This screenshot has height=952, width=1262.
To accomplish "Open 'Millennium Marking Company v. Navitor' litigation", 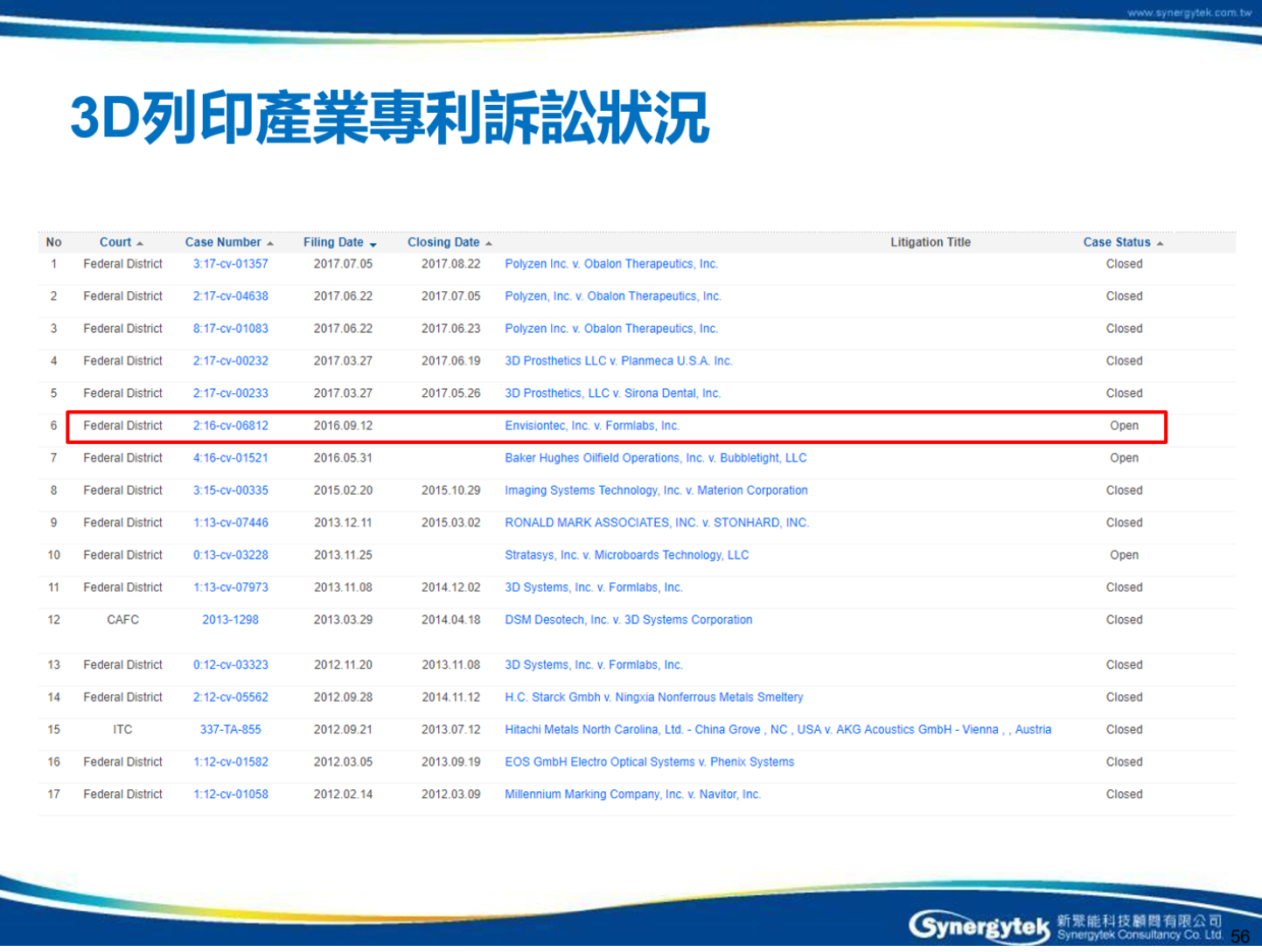I will pos(633,795).
